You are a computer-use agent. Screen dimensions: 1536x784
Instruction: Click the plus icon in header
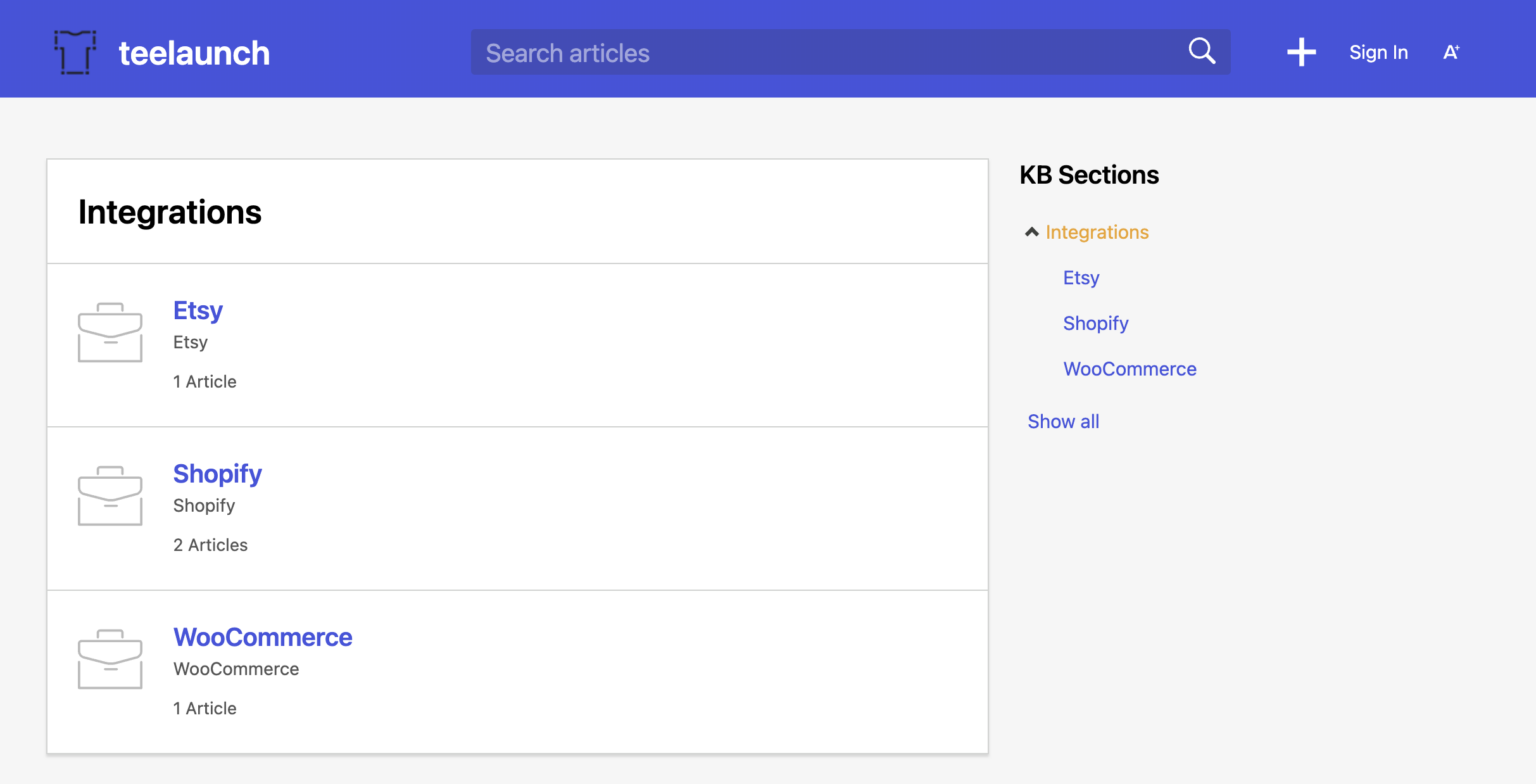(x=1301, y=52)
